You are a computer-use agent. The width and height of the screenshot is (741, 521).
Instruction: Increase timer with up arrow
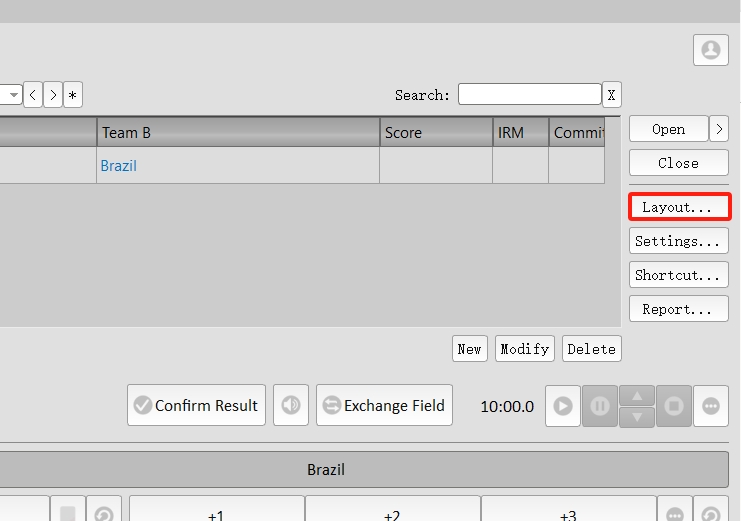click(x=637, y=395)
